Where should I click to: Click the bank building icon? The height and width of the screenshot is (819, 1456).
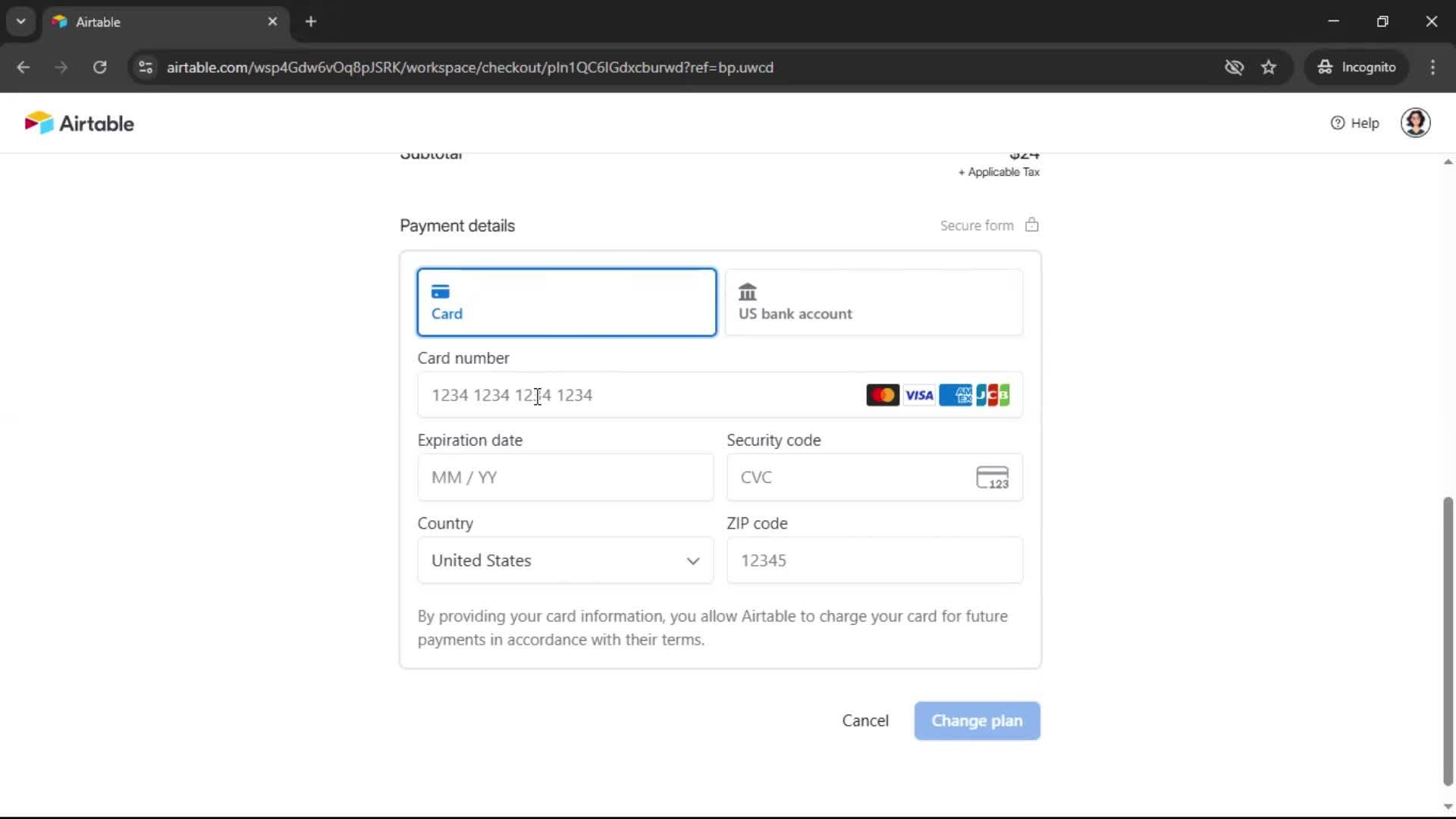748,292
